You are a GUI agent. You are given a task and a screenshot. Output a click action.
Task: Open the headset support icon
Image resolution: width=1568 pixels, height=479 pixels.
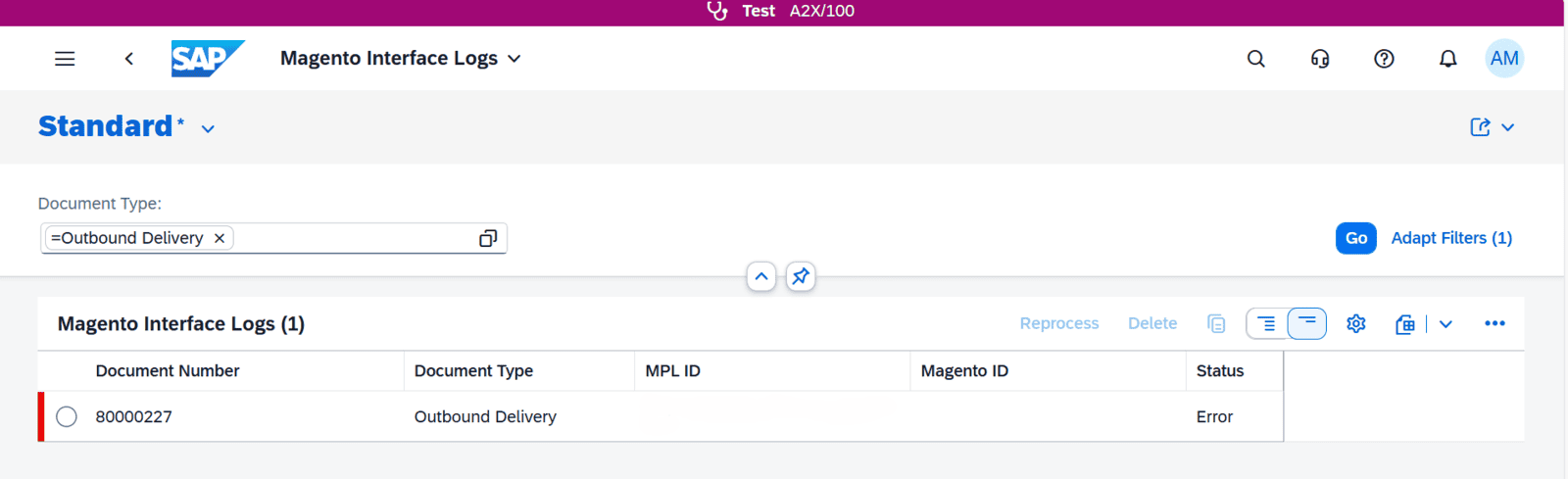[1320, 59]
